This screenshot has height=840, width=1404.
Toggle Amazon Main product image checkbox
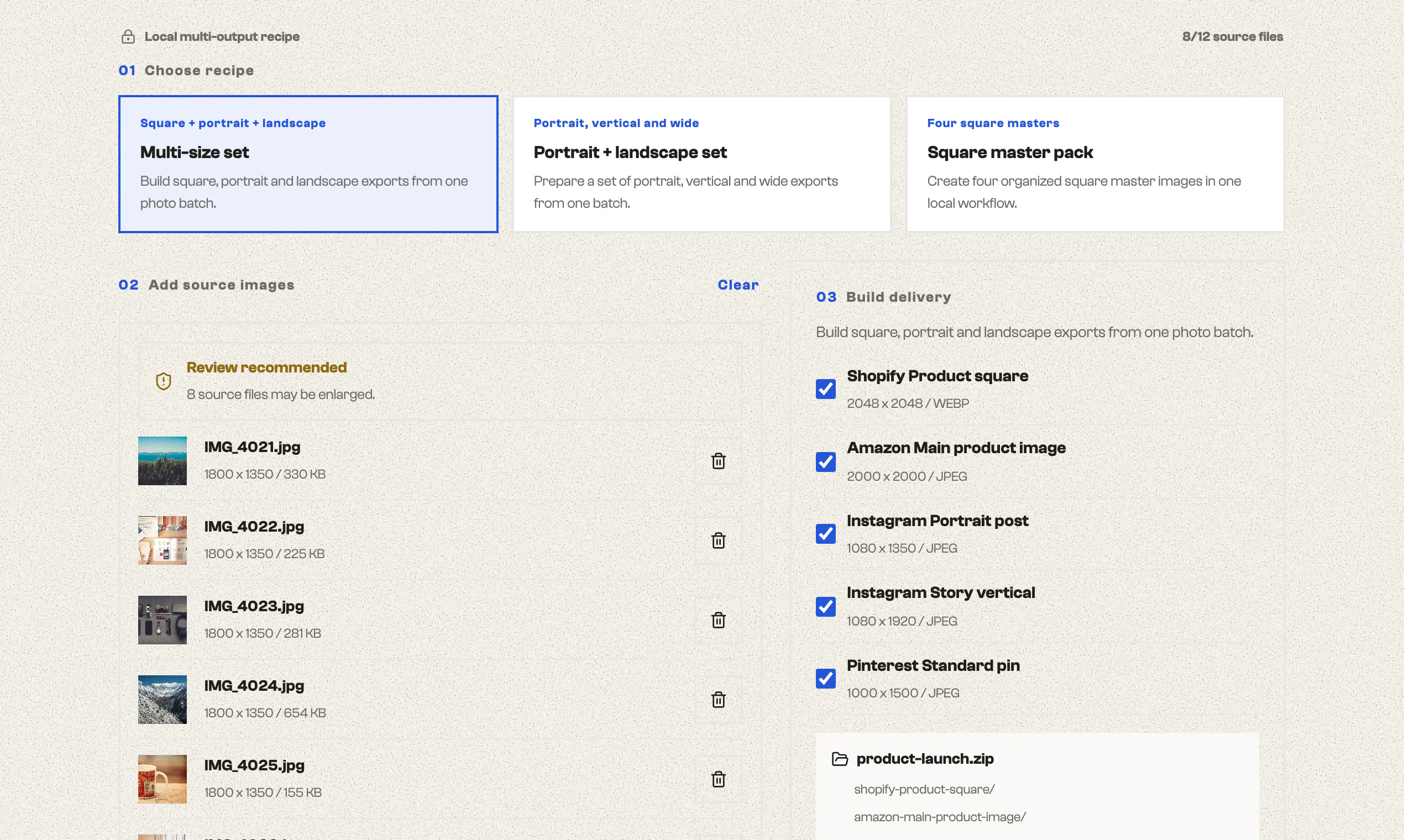point(825,462)
